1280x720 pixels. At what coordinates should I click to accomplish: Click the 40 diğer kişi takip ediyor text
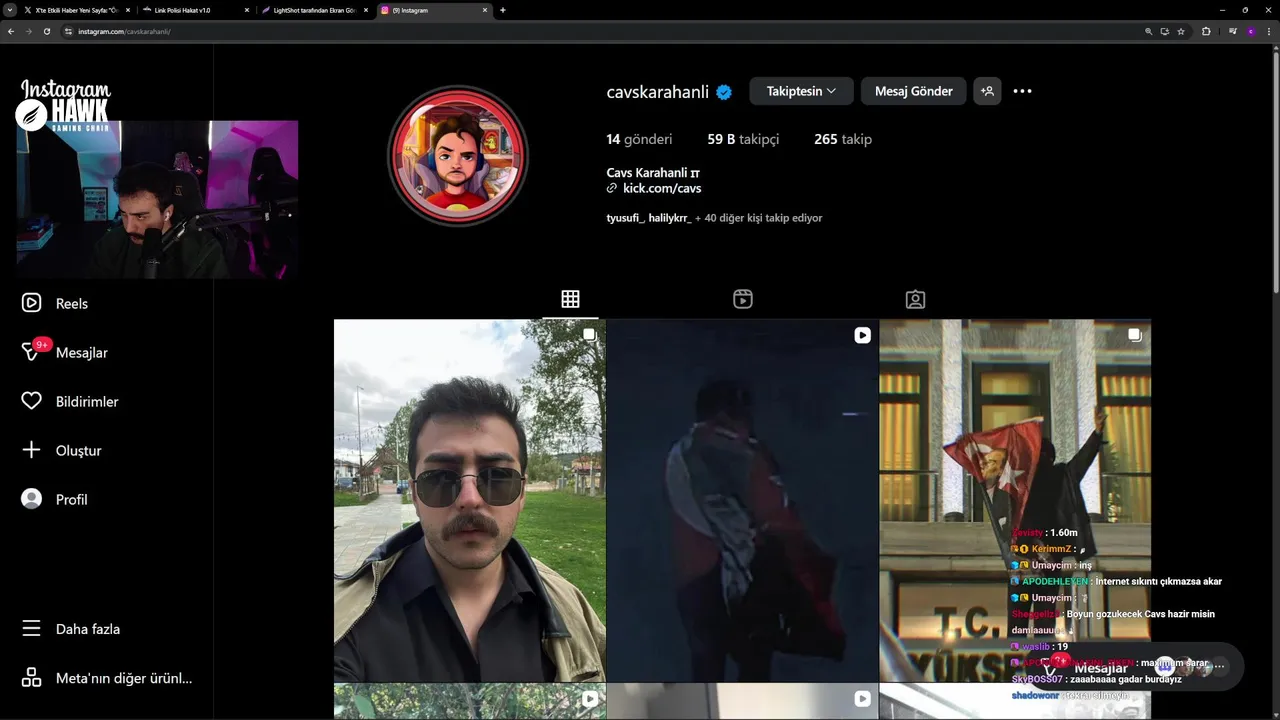[763, 218]
